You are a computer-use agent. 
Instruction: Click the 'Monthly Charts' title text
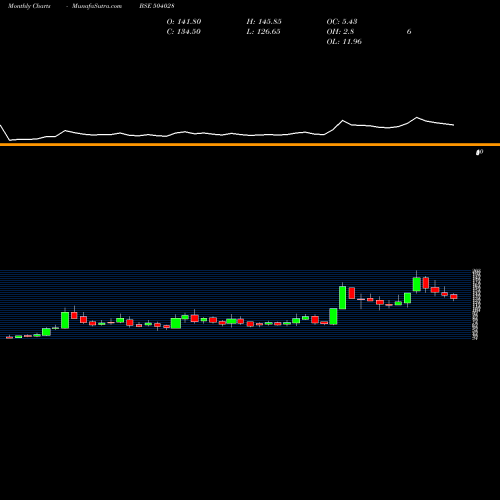click(29, 6)
